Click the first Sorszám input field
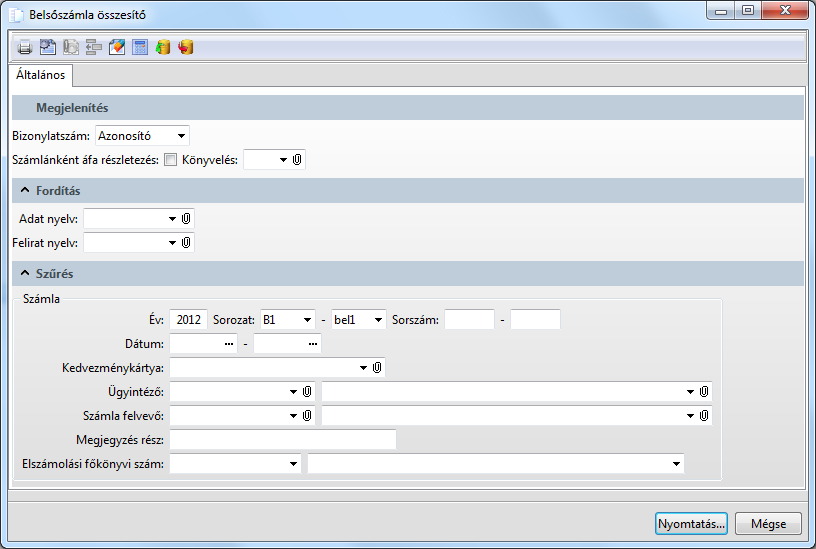816x549 pixels. tap(469, 320)
